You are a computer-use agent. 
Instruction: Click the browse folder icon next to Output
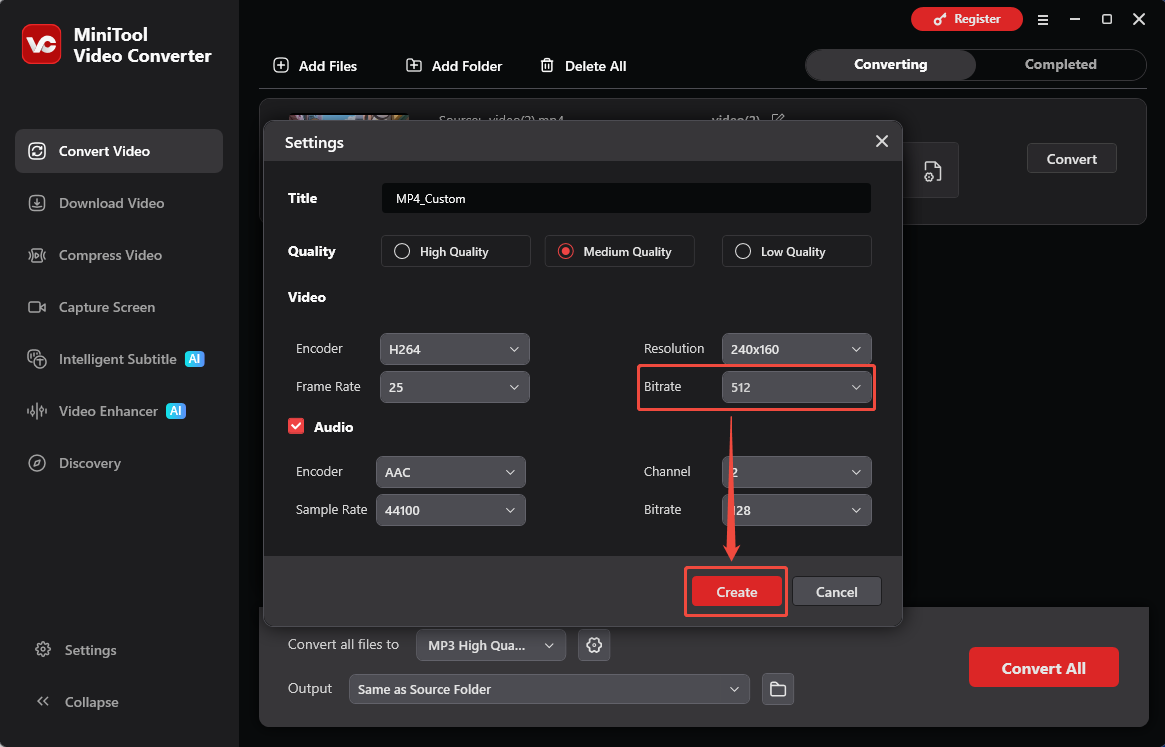click(x=778, y=689)
